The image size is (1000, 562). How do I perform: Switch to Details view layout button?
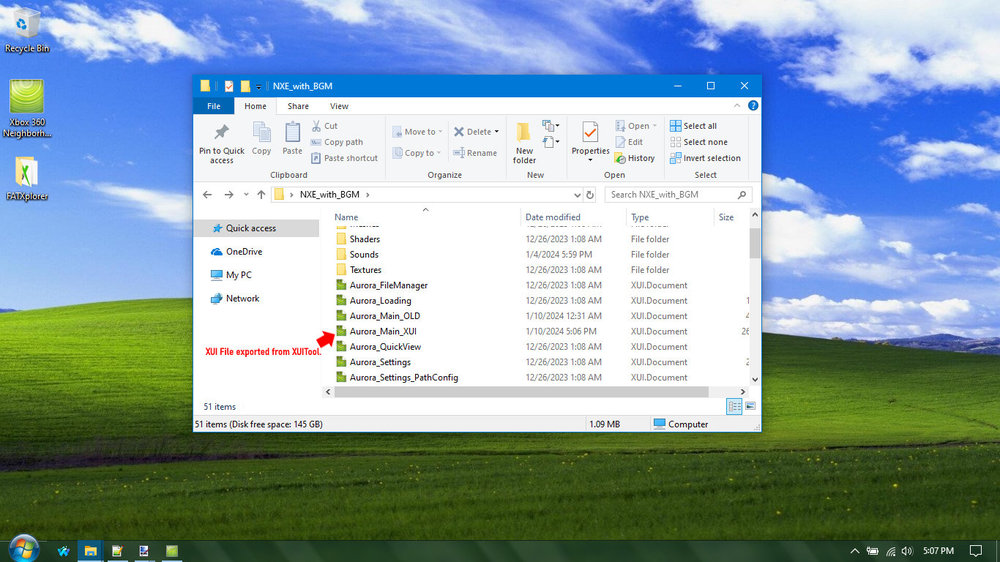(734, 406)
